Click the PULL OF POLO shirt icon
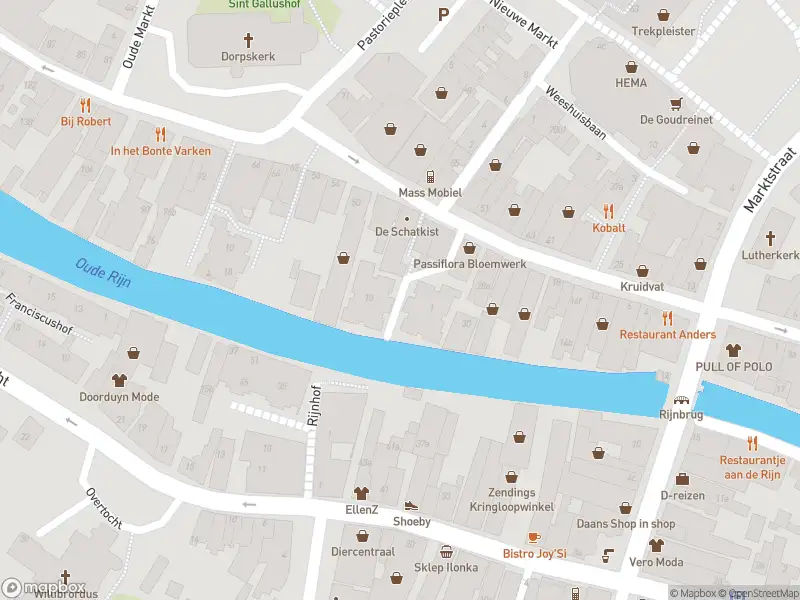 click(733, 350)
